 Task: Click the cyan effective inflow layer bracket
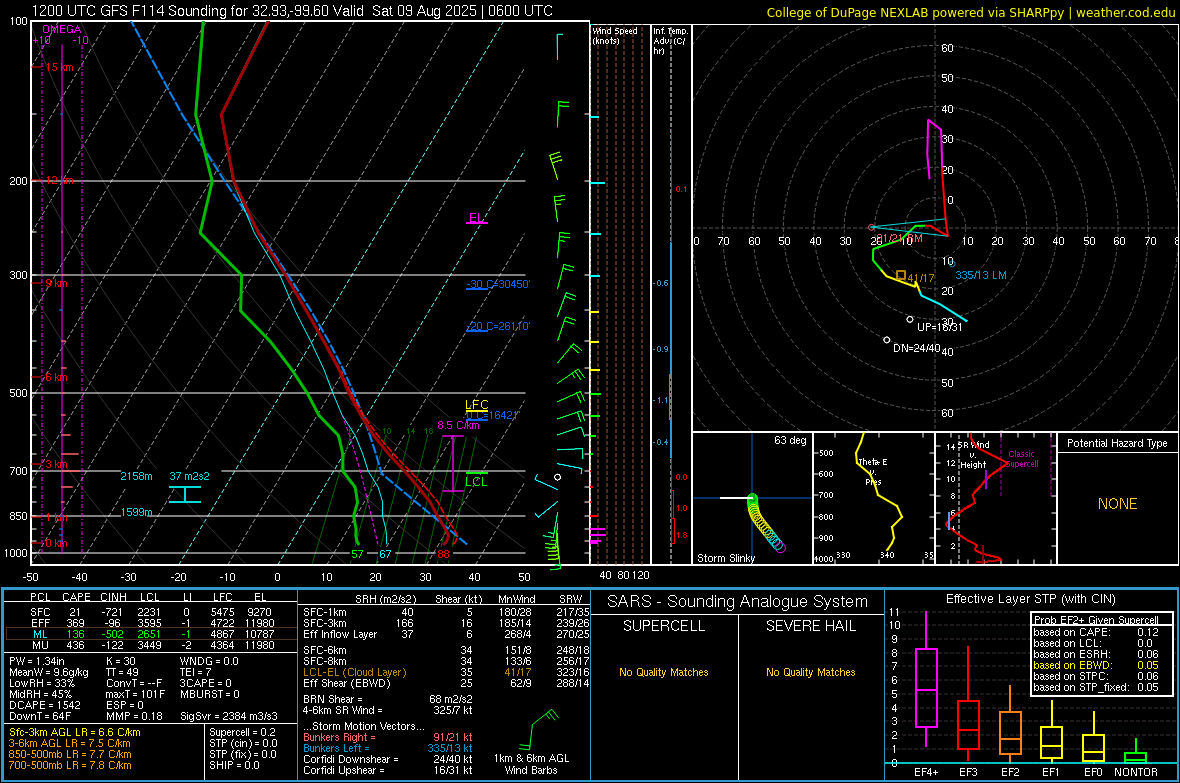coord(184,494)
